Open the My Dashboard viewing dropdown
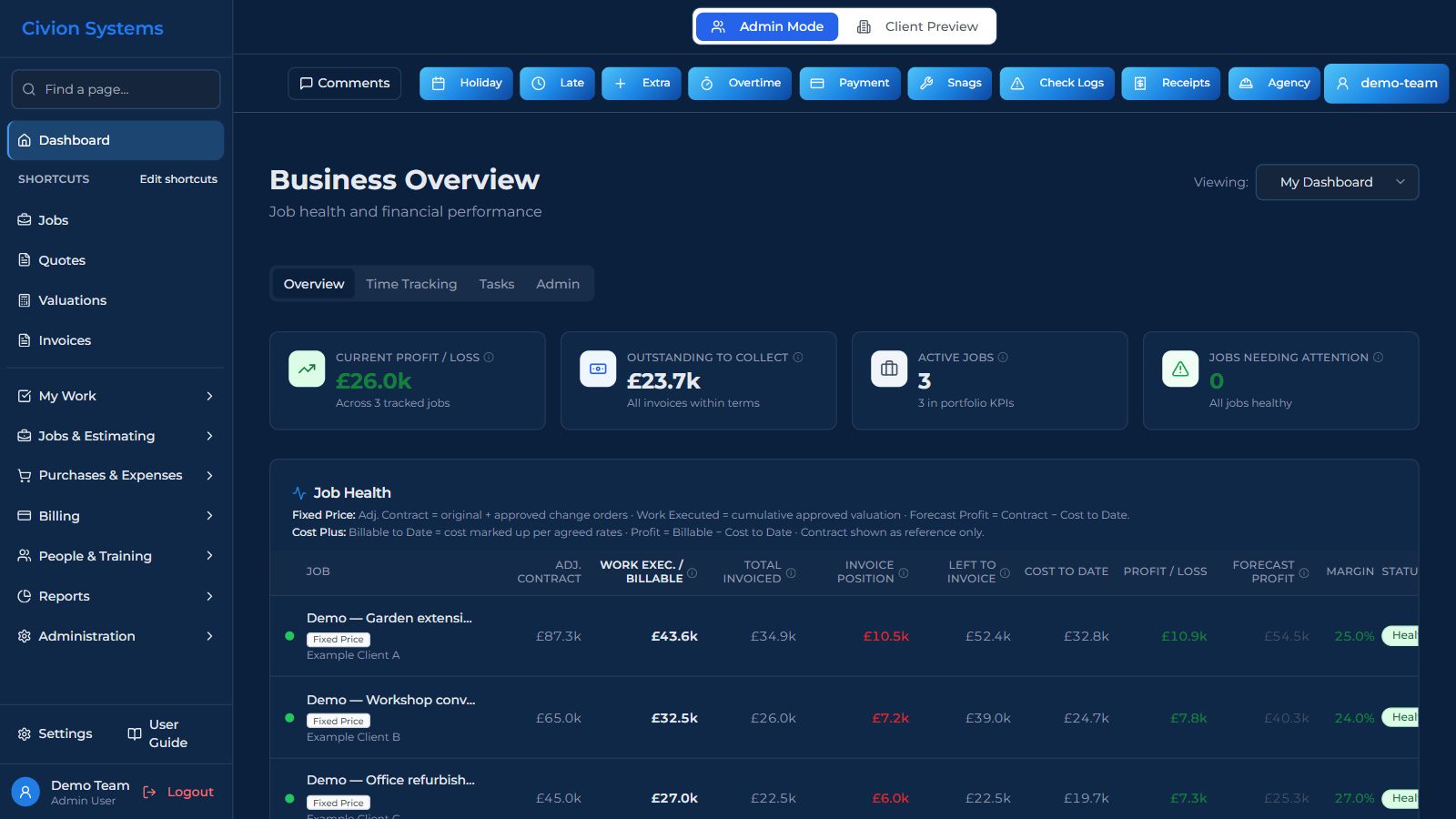 pyautogui.click(x=1337, y=182)
